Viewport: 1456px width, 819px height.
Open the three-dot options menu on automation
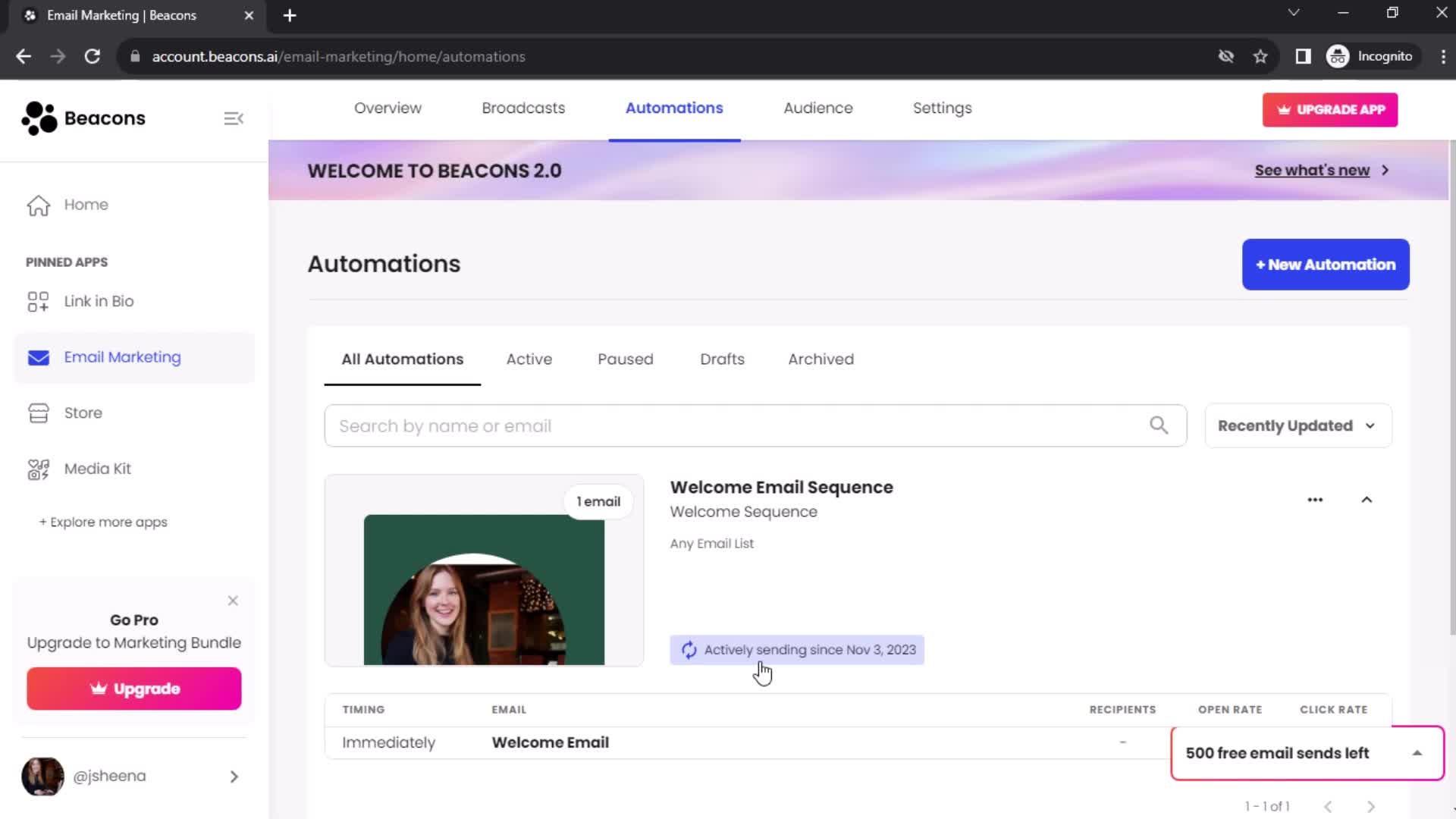pos(1316,498)
